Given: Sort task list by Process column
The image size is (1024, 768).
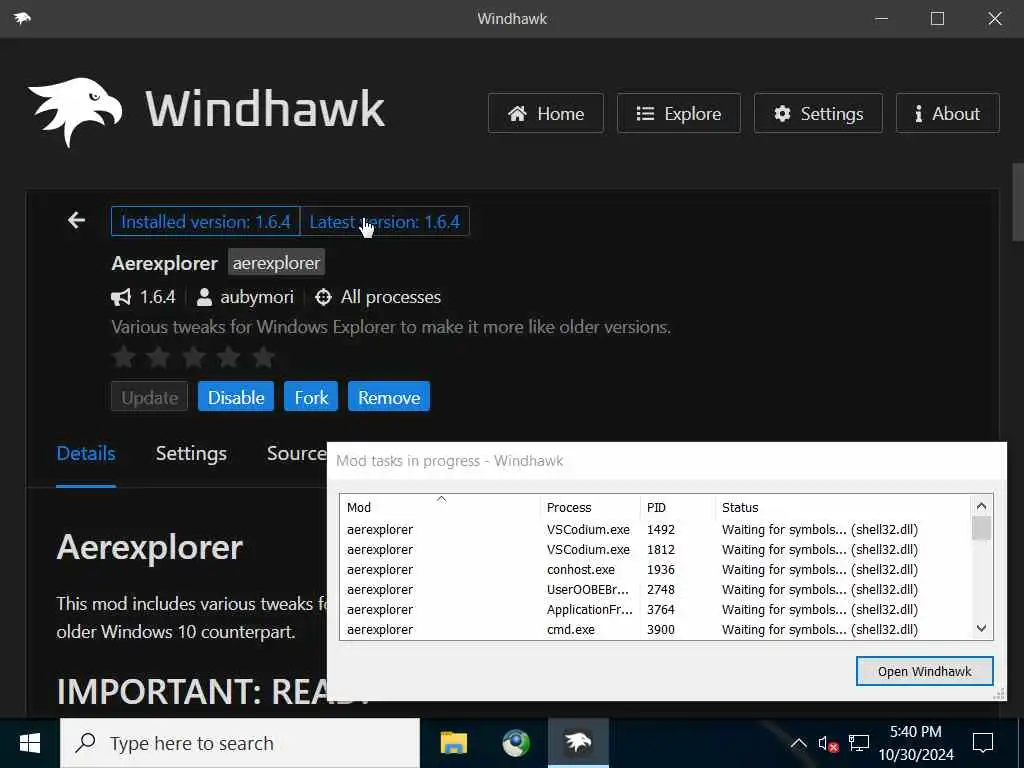Looking at the screenshot, I should (590, 507).
